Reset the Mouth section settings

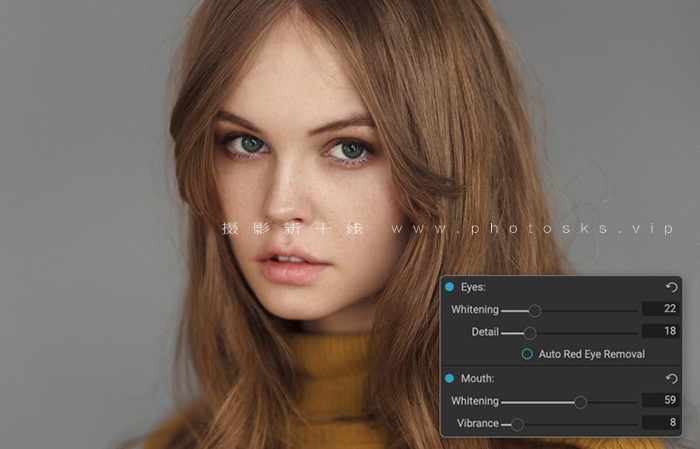click(671, 378)
